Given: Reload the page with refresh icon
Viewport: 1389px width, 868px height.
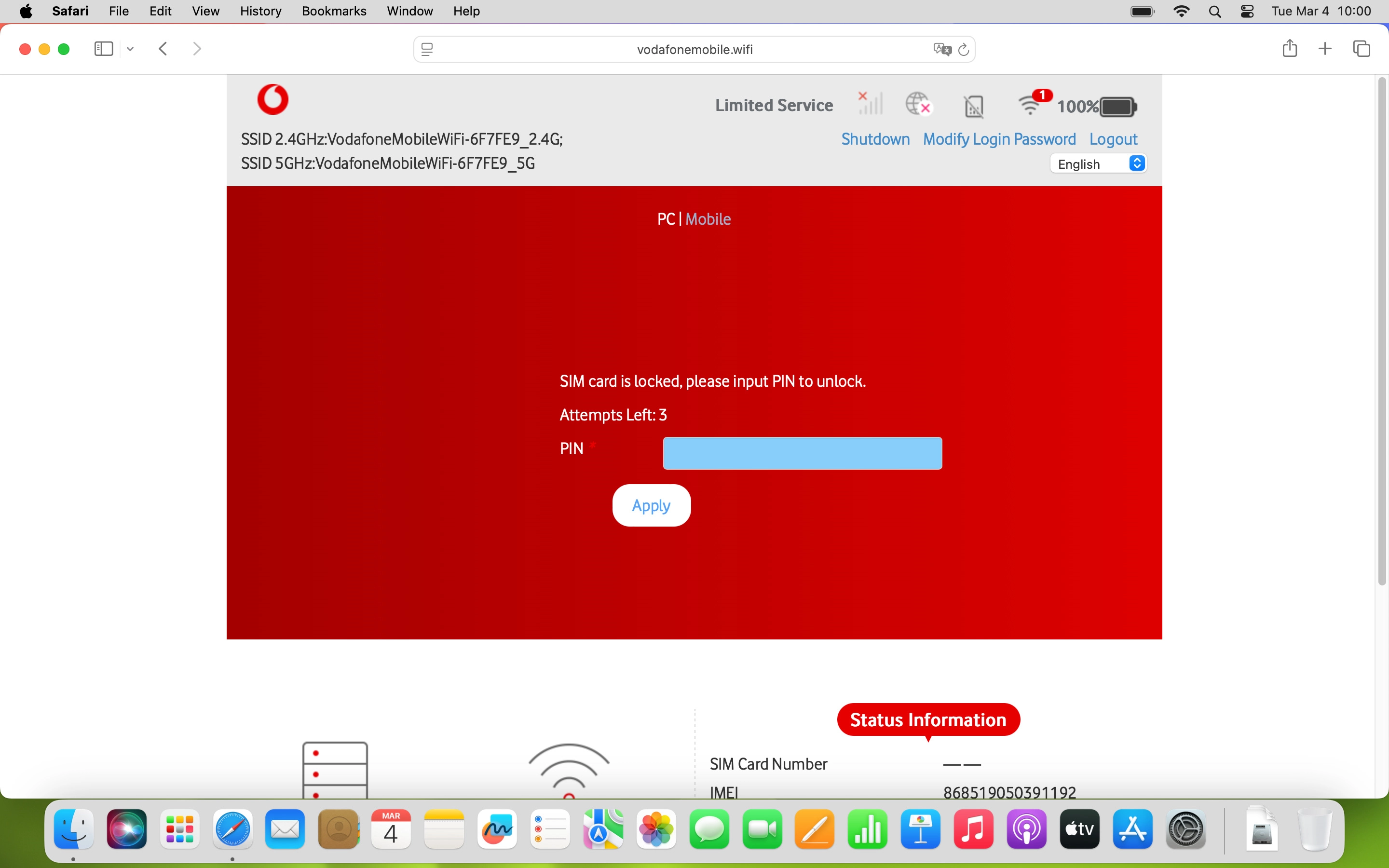Looking at the screenshot, I should [964, 49].
